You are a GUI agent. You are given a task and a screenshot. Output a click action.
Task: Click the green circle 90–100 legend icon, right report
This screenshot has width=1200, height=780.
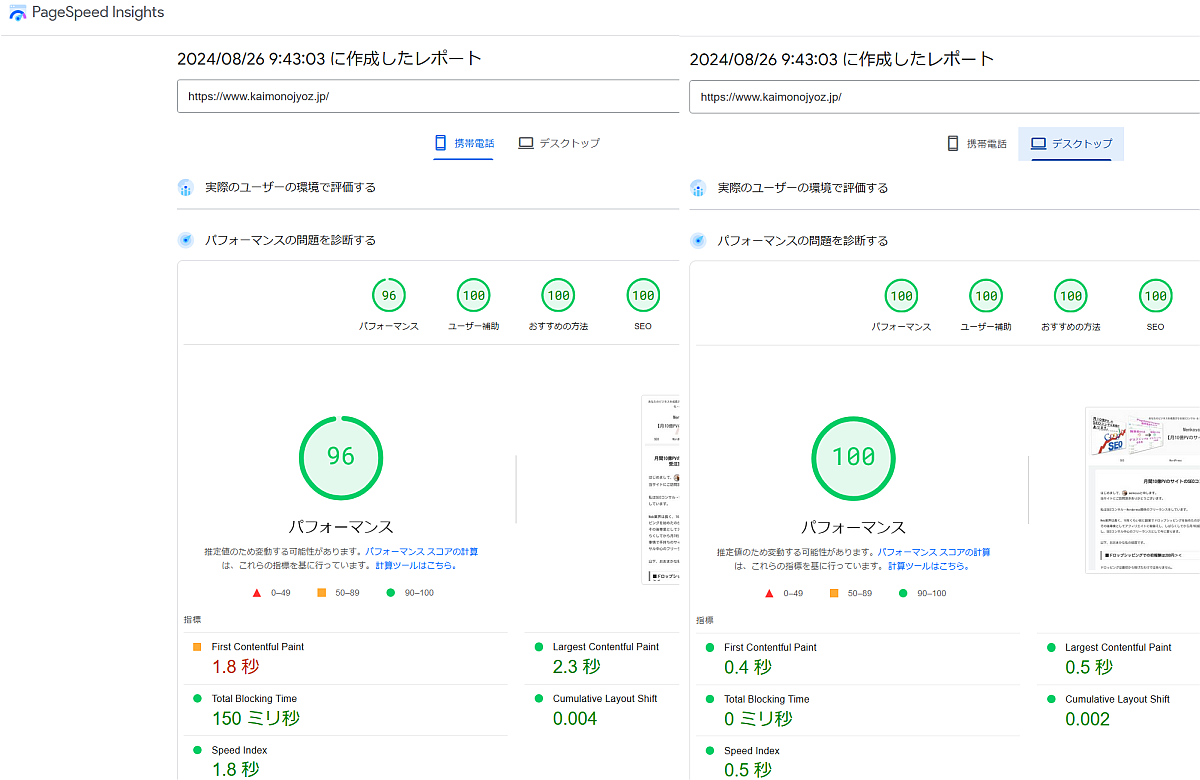pos(903,593)
